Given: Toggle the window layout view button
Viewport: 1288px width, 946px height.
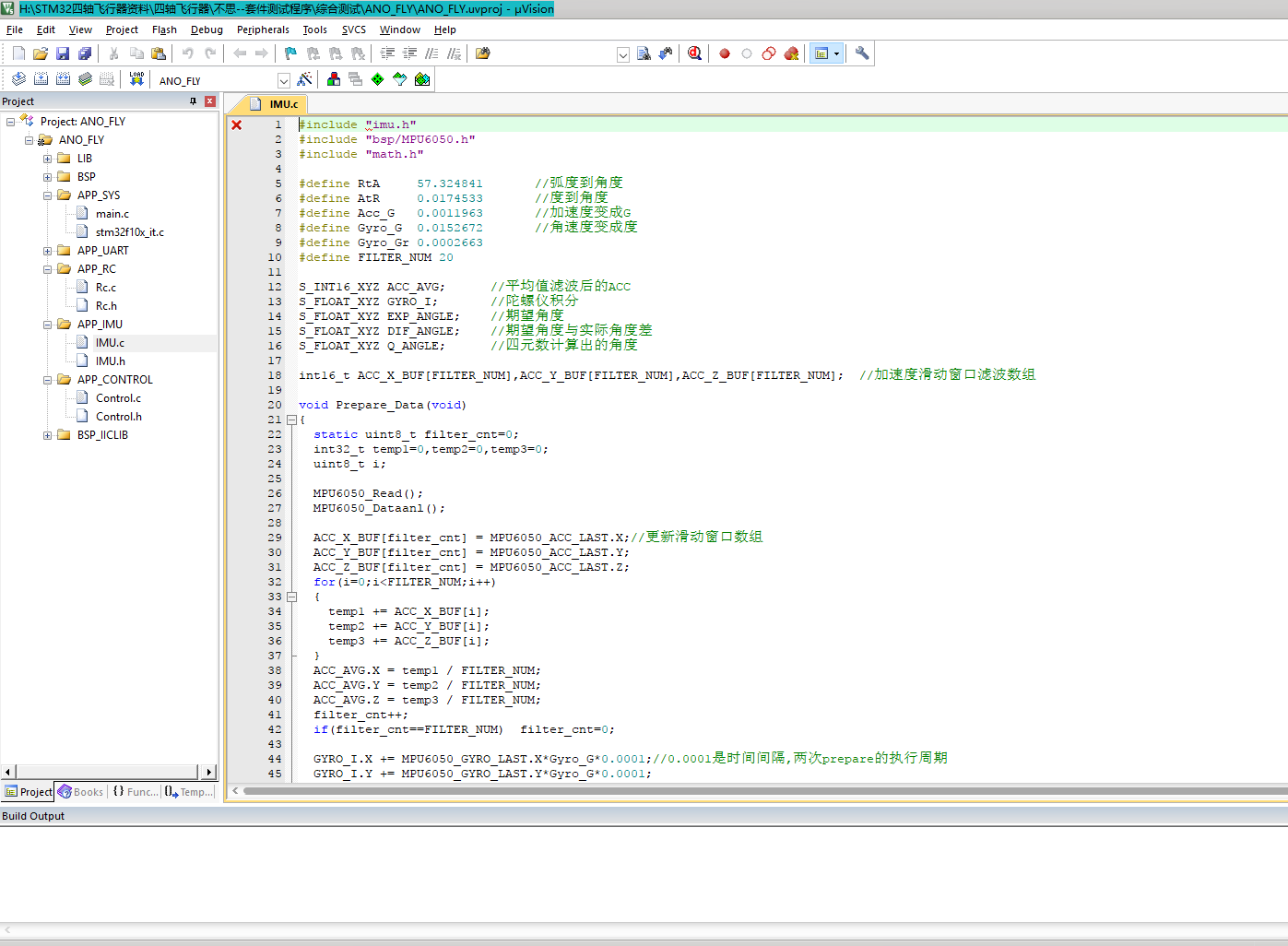Looking at the screenshot, I should point(821,53).
